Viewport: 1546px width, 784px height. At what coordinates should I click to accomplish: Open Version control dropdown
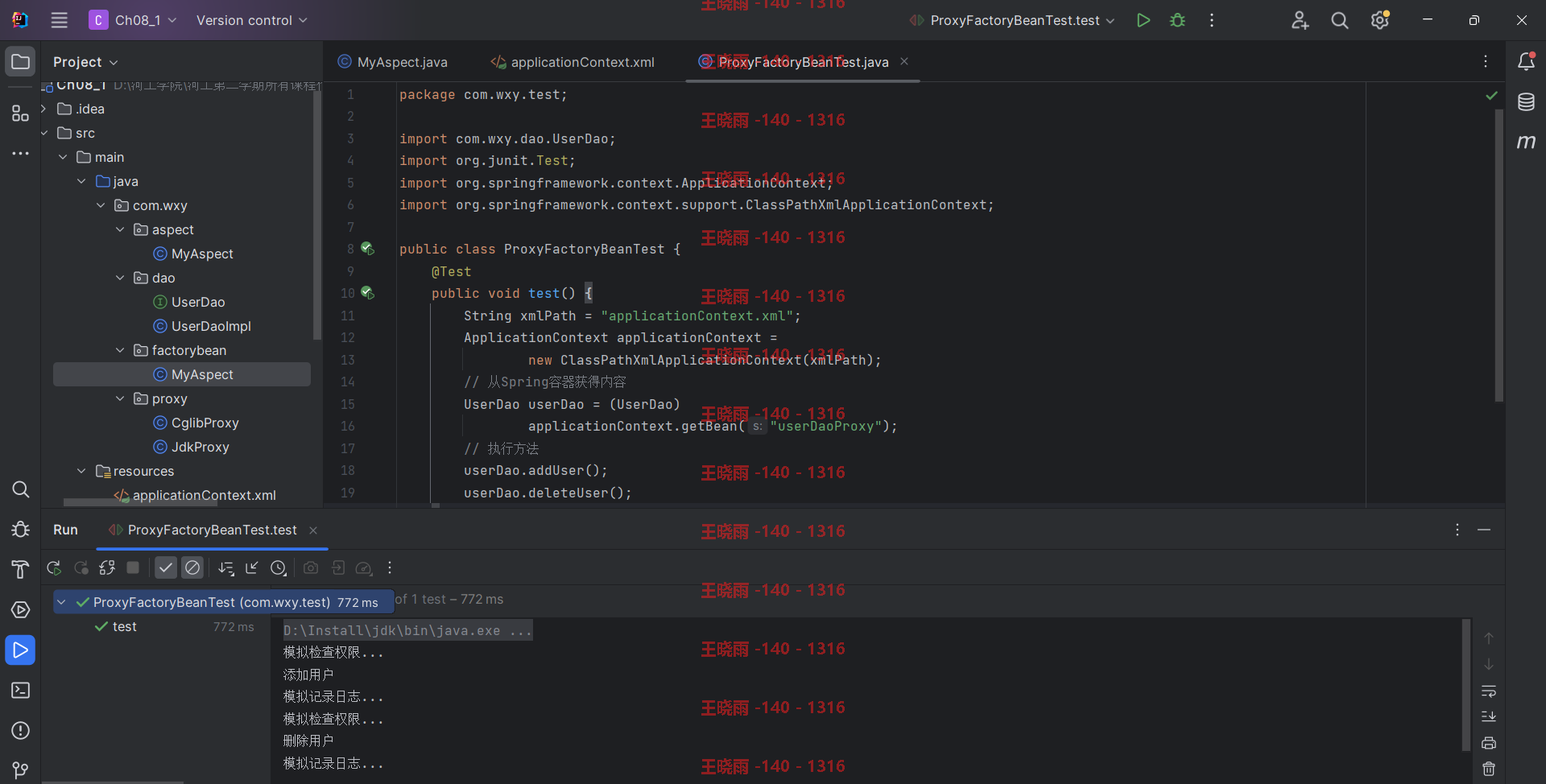pyautogui.click(x=252, y=20)
